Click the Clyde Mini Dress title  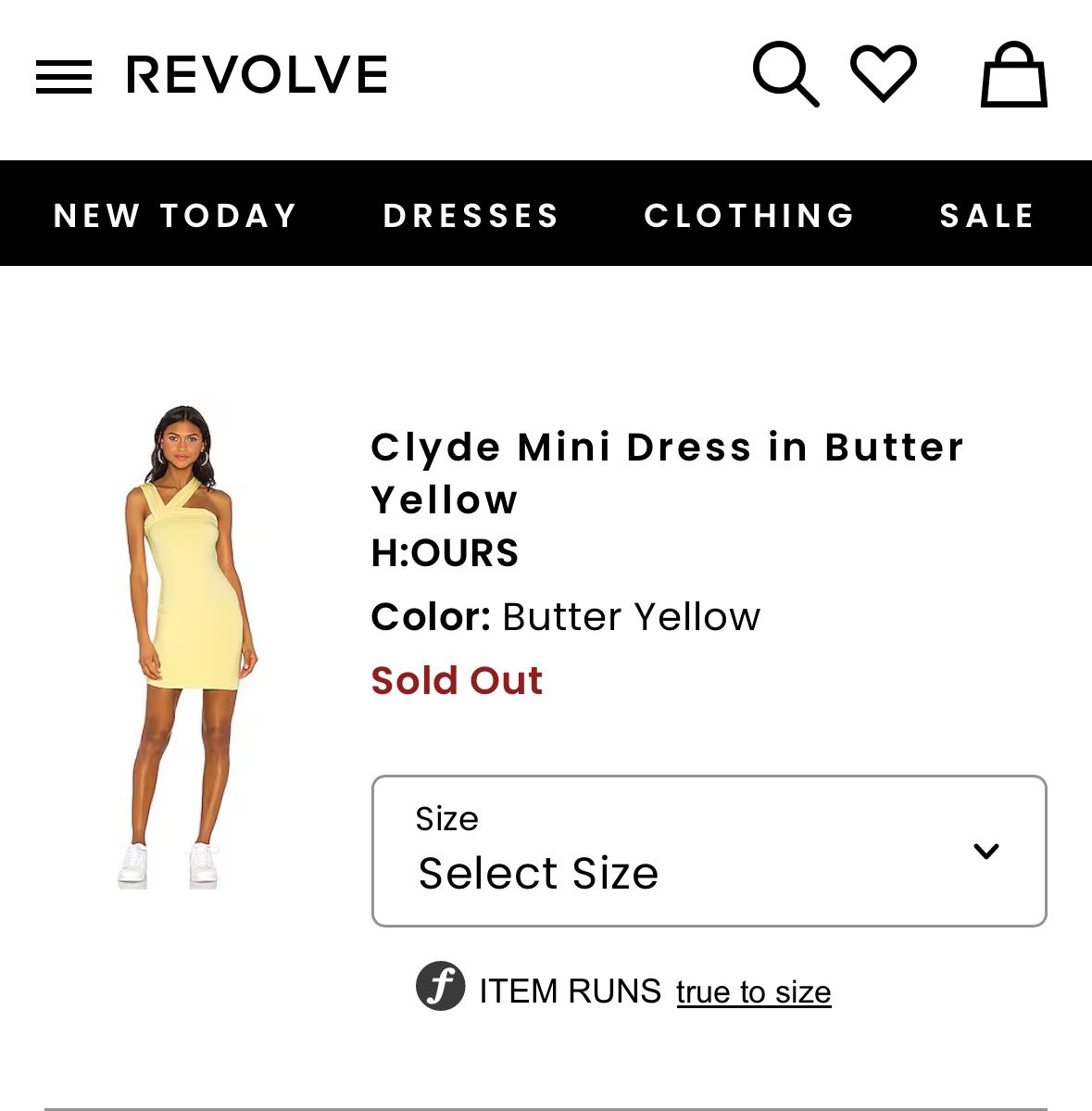667,473
